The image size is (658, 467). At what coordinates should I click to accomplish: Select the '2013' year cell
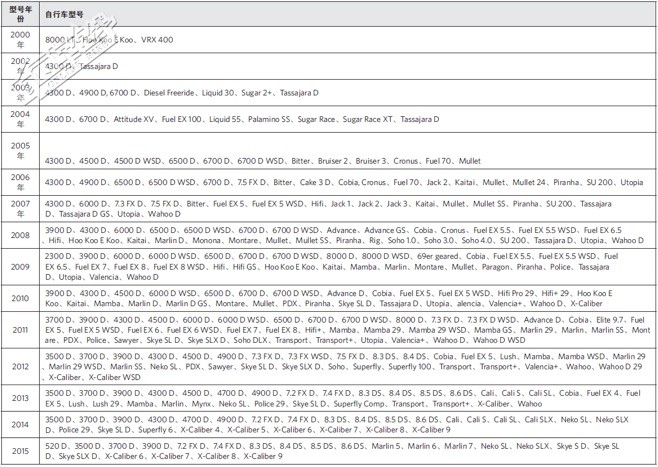(x=20, y=398)
